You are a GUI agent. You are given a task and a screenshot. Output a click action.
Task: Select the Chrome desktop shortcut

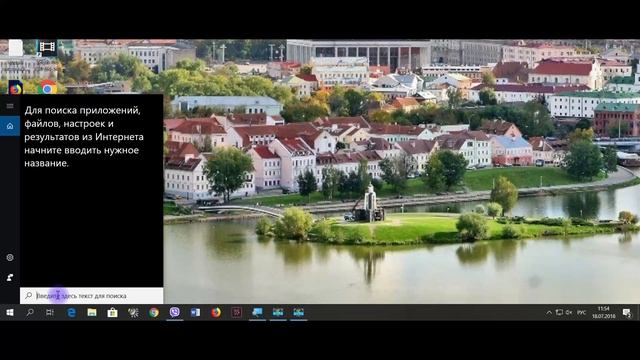click(48, 87)
